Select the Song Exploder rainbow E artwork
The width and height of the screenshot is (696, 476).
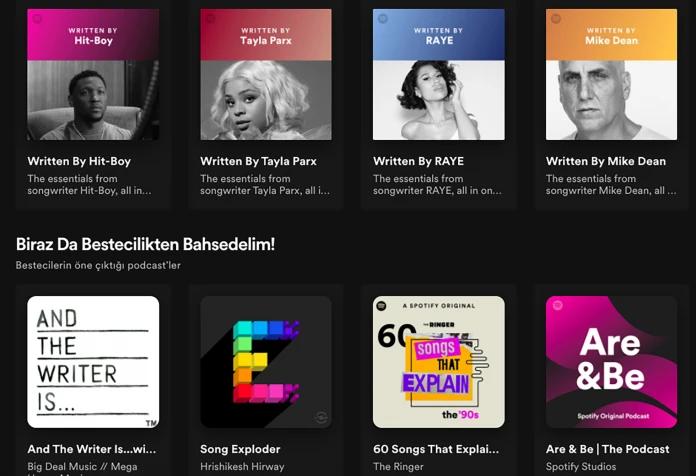266,362
